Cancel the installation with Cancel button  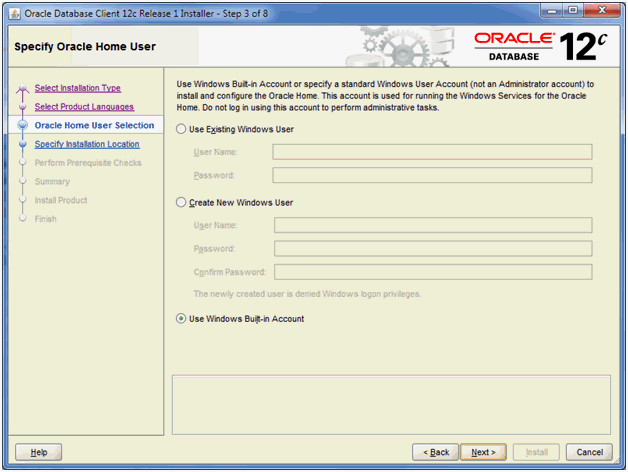pyautogui.click(x=589, y=452)
